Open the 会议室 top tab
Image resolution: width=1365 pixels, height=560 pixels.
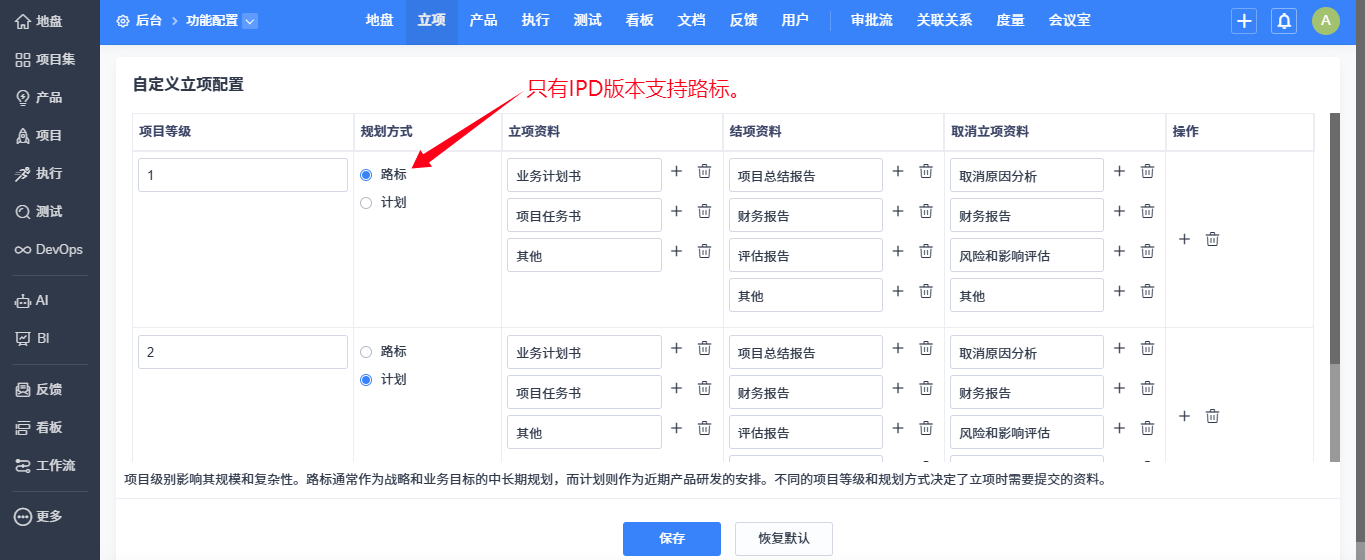[x=1070, y=20]
